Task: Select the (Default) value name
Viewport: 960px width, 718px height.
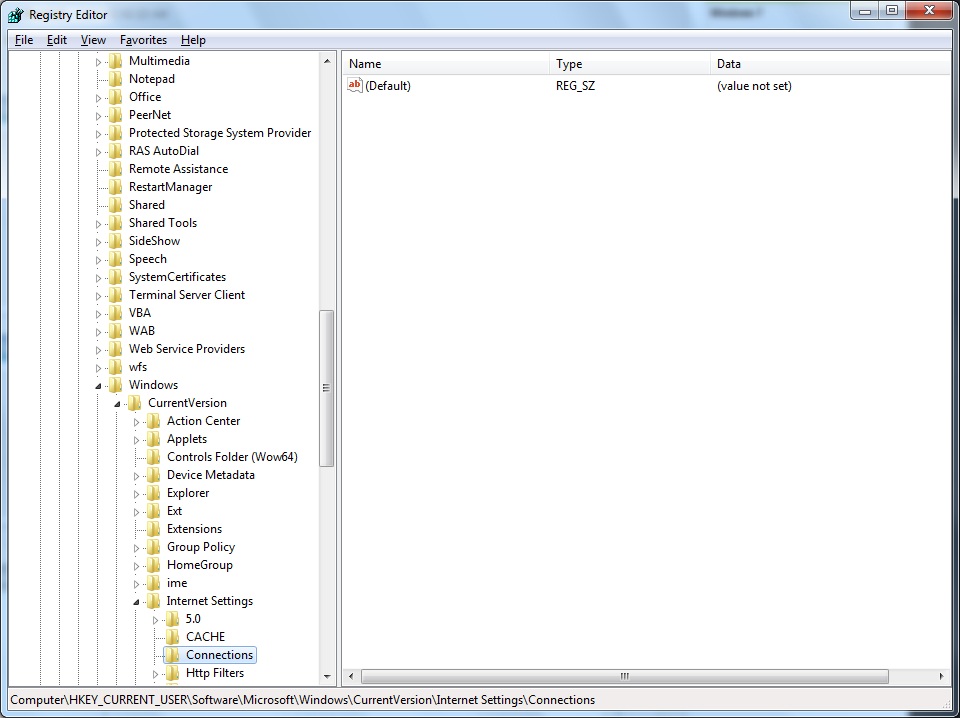Action: (388, 86)
